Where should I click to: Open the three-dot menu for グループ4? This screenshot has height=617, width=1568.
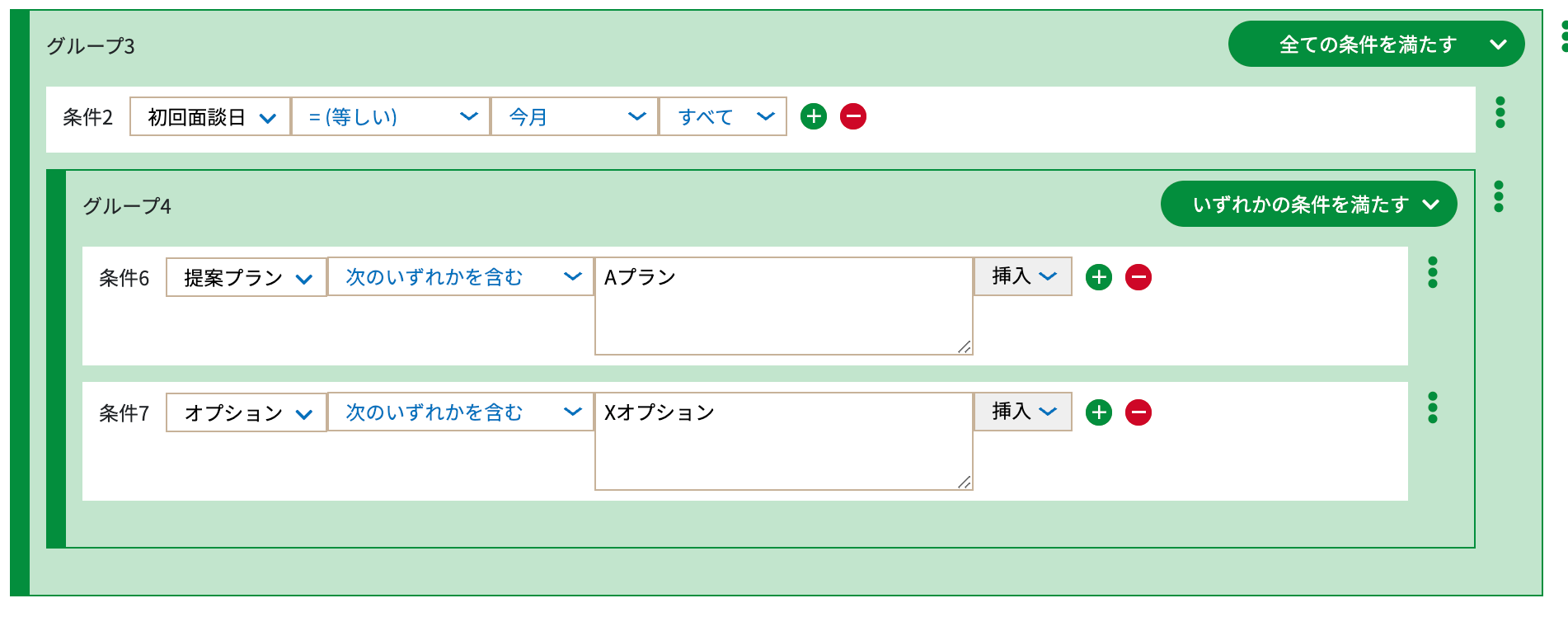click(x=1499, y=196)
